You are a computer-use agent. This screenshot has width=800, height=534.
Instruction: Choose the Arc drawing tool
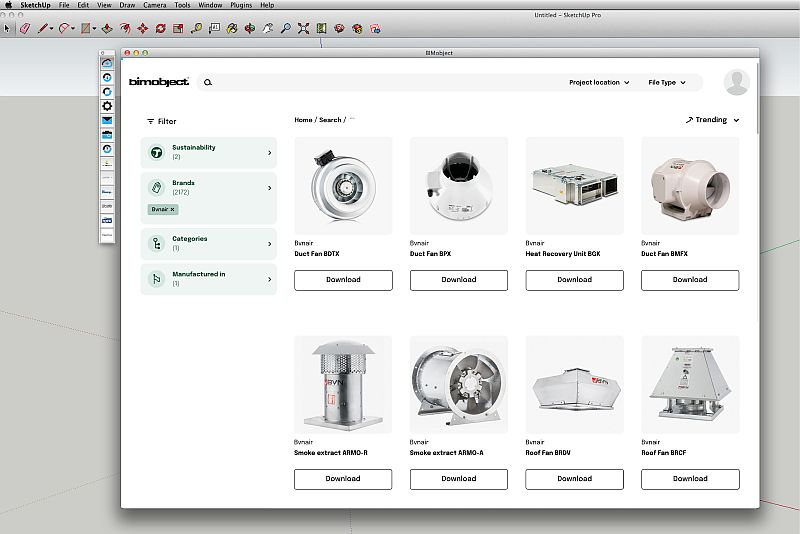click(63, 29)
